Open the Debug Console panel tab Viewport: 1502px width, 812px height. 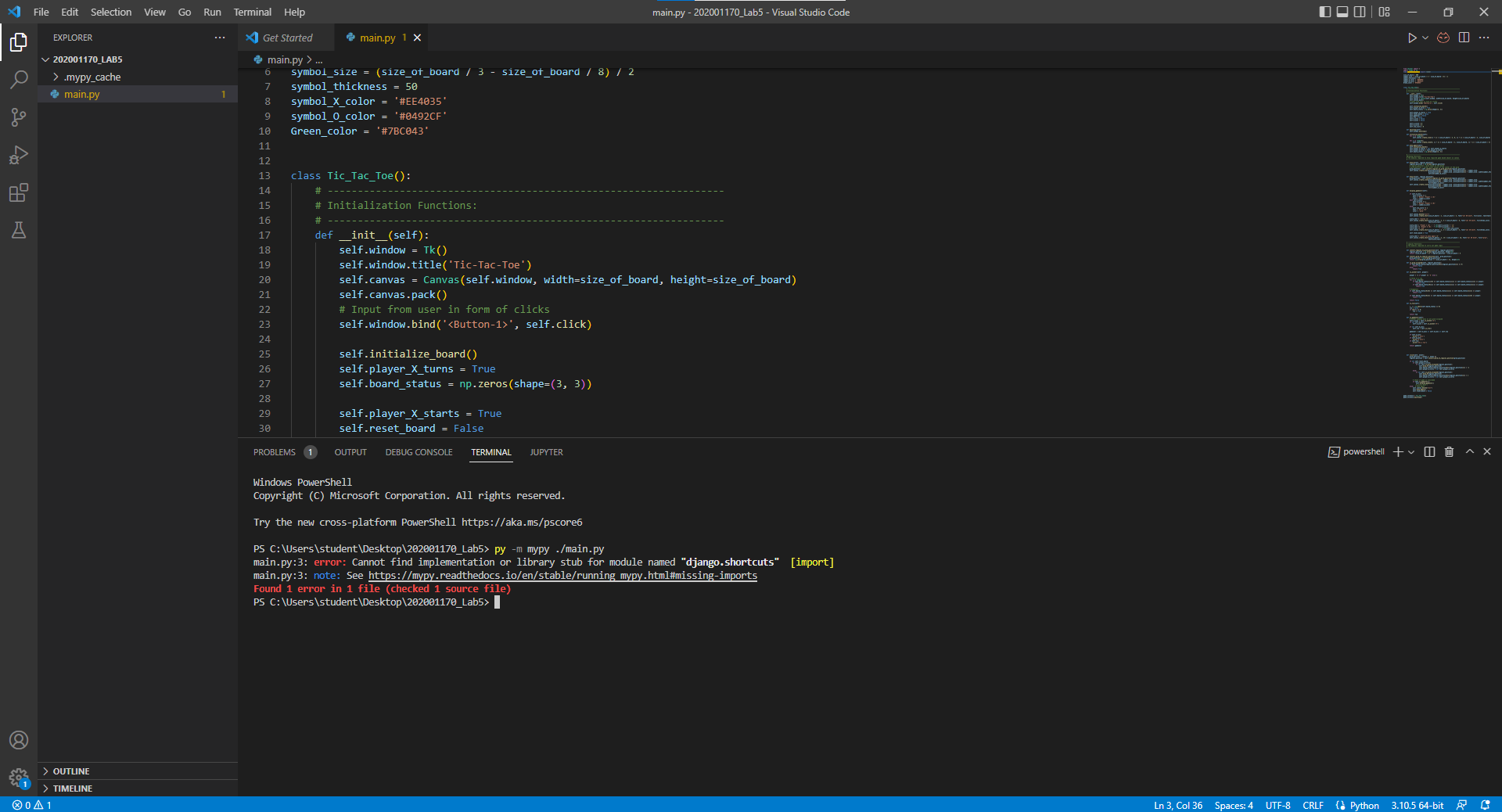coord(419,452)
